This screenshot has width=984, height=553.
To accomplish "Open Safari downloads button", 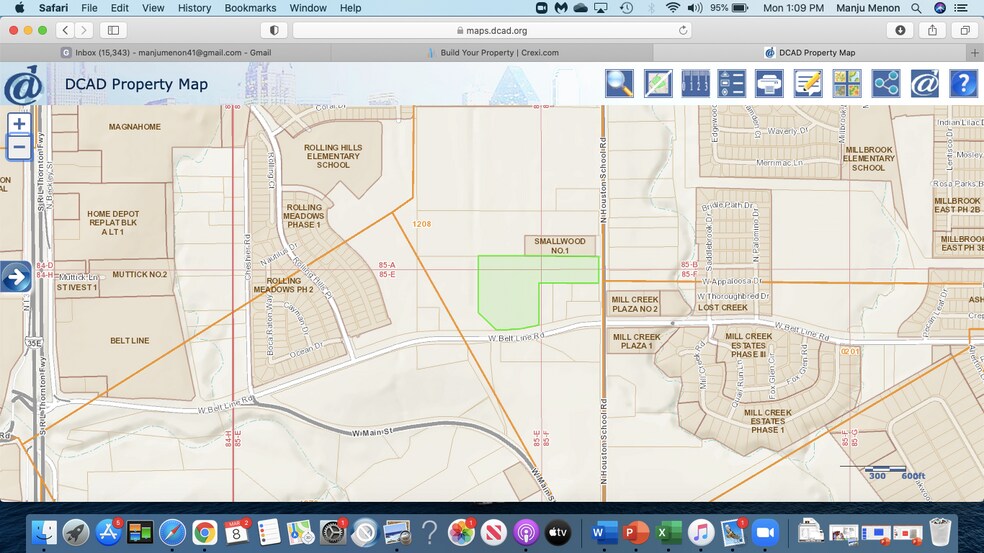I will pos(900,30).
